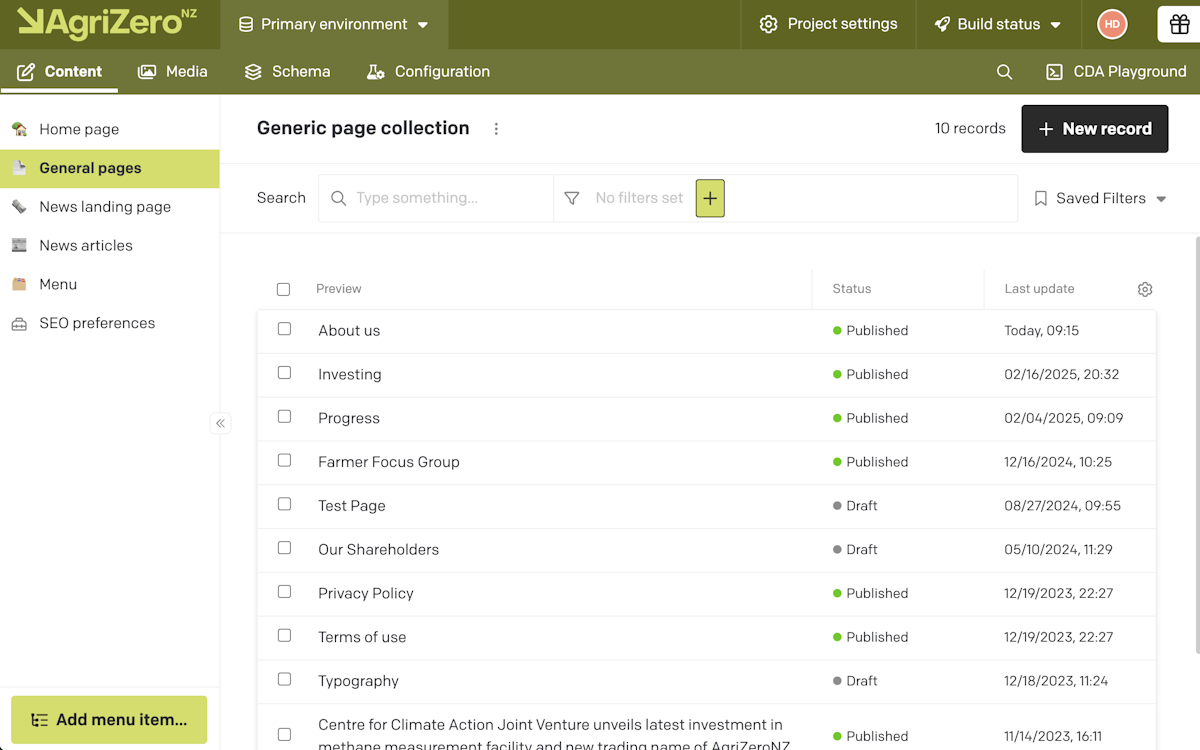Open table column settings gear icon
The height and width of the screenshot is (750, 1200).
1145,289
